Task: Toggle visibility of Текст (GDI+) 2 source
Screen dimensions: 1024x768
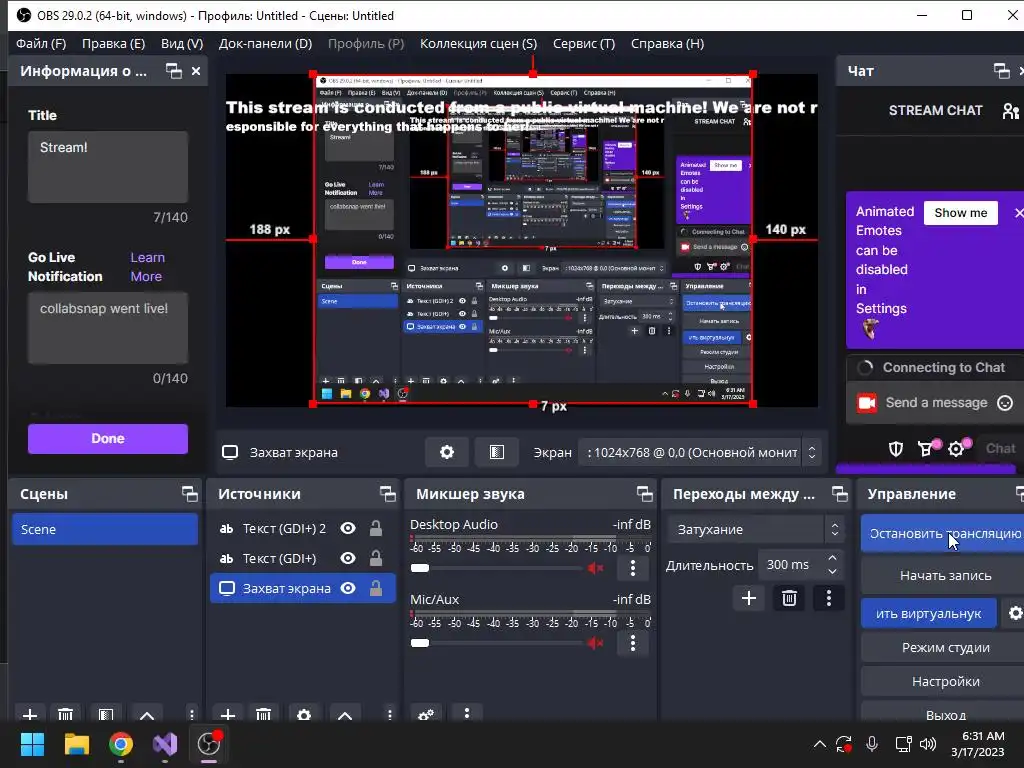Action: (x=348, y=528)
